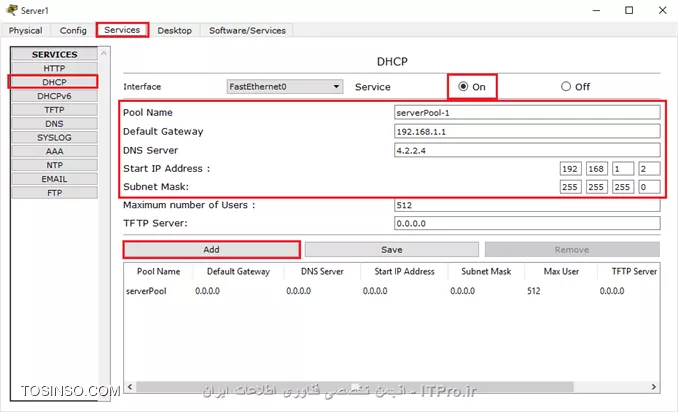Click second octet 168 of Start IP
This screenshot has width=678, height=412.
click(597, 169)
